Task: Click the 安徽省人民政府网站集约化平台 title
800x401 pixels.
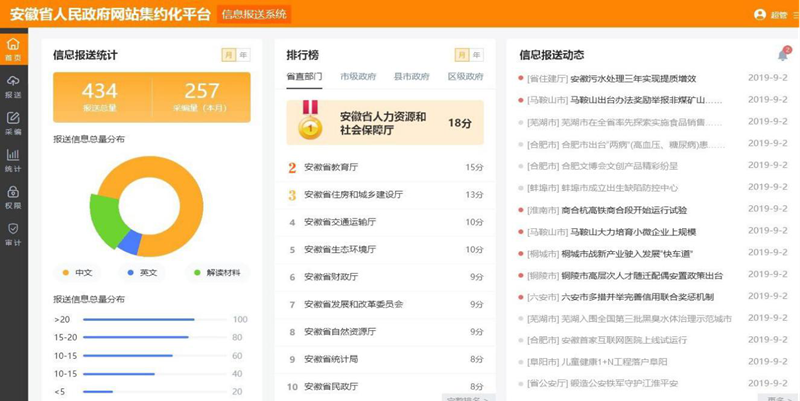Action: pos(110,14)
